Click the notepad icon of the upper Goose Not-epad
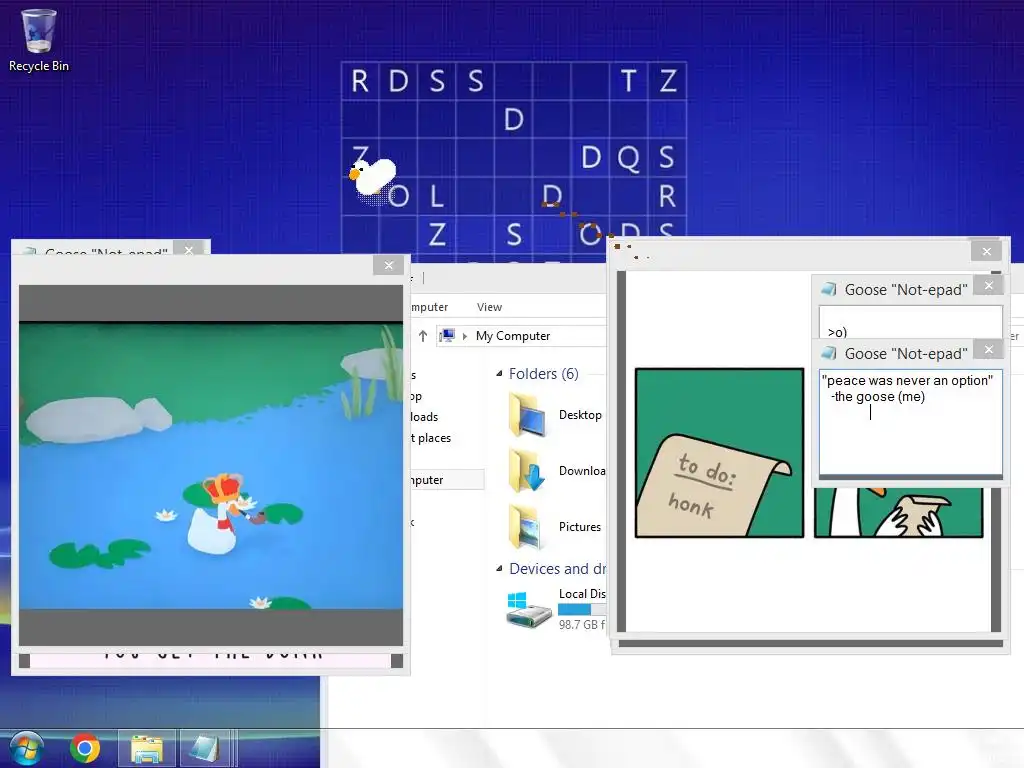The width and height of the screenshot is (1024, 768). 829,289
